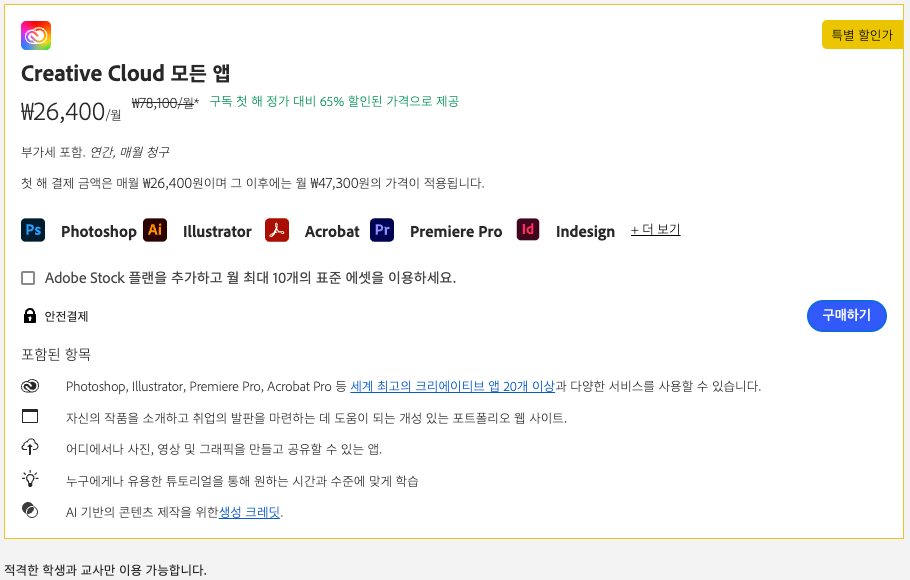Image resolution: width=910 pixels, height=580 pixels.
Task: Enable the Adobe Stock plan checkbox
Action: pos(28,278)
